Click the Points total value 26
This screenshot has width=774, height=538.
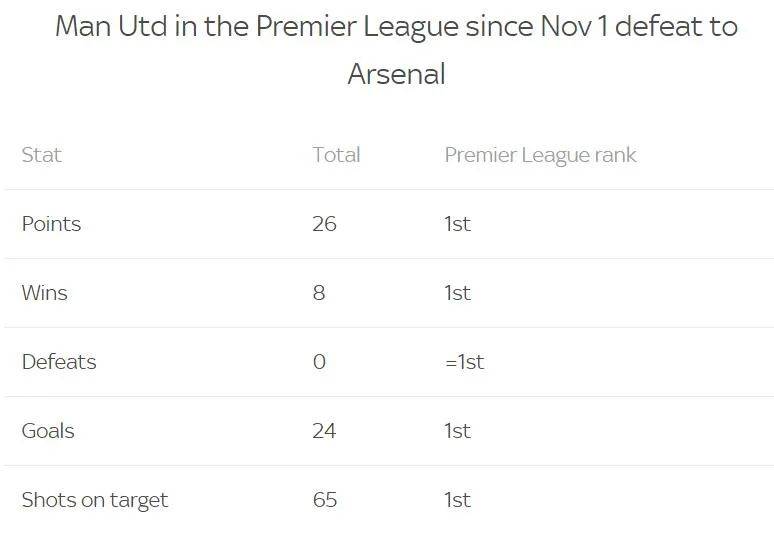pyautogui.click(x=324, y=224)
